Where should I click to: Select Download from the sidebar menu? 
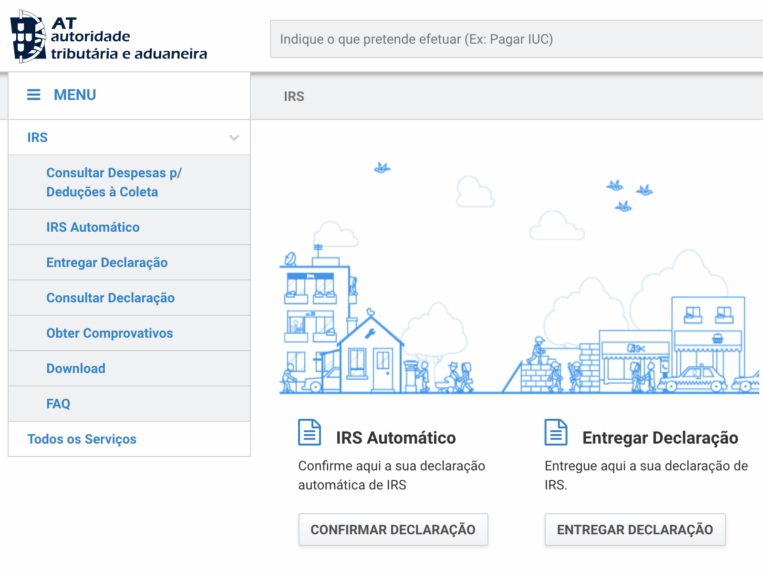click(x=76, y=368)
